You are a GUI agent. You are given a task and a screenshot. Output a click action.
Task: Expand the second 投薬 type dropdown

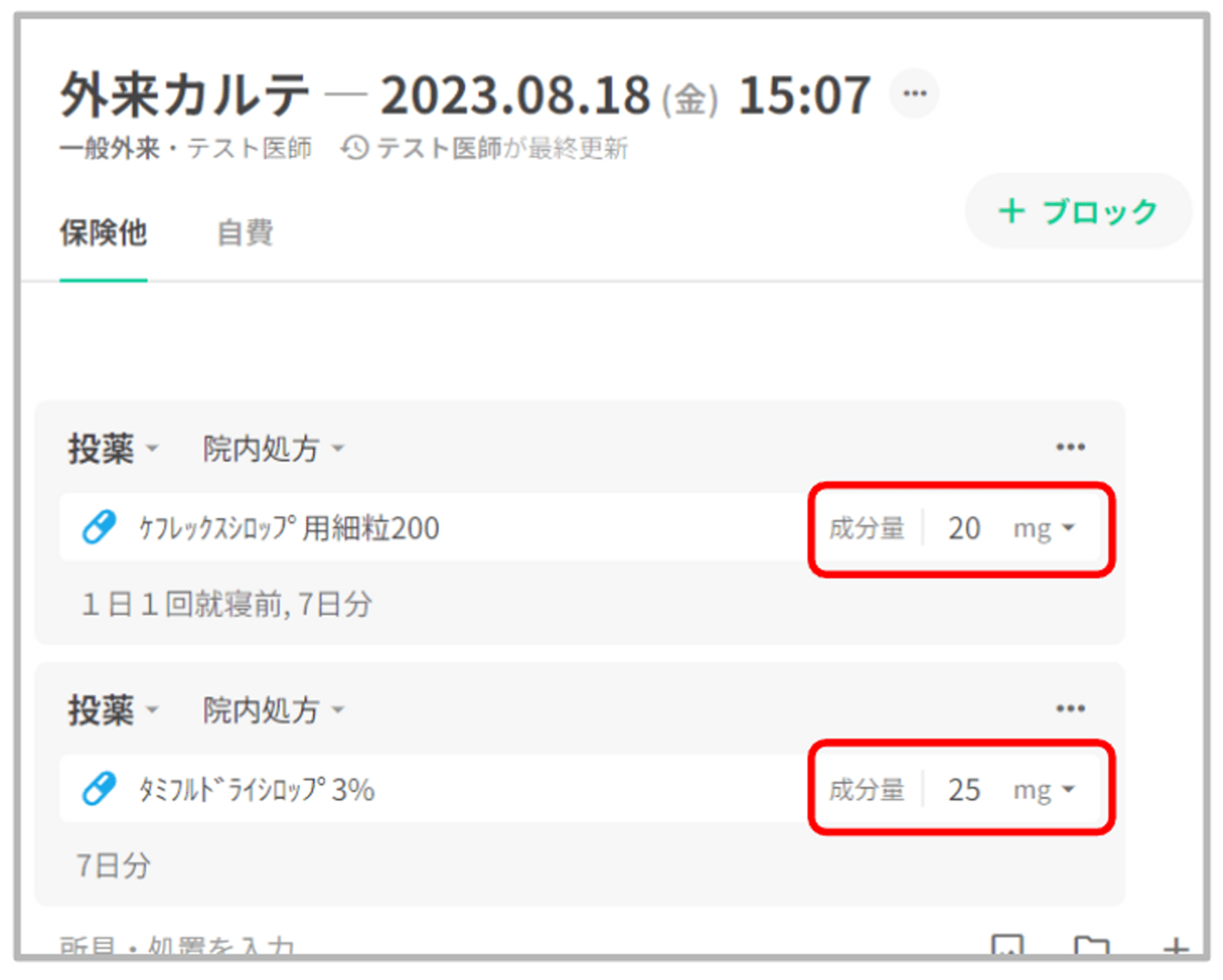114,710
